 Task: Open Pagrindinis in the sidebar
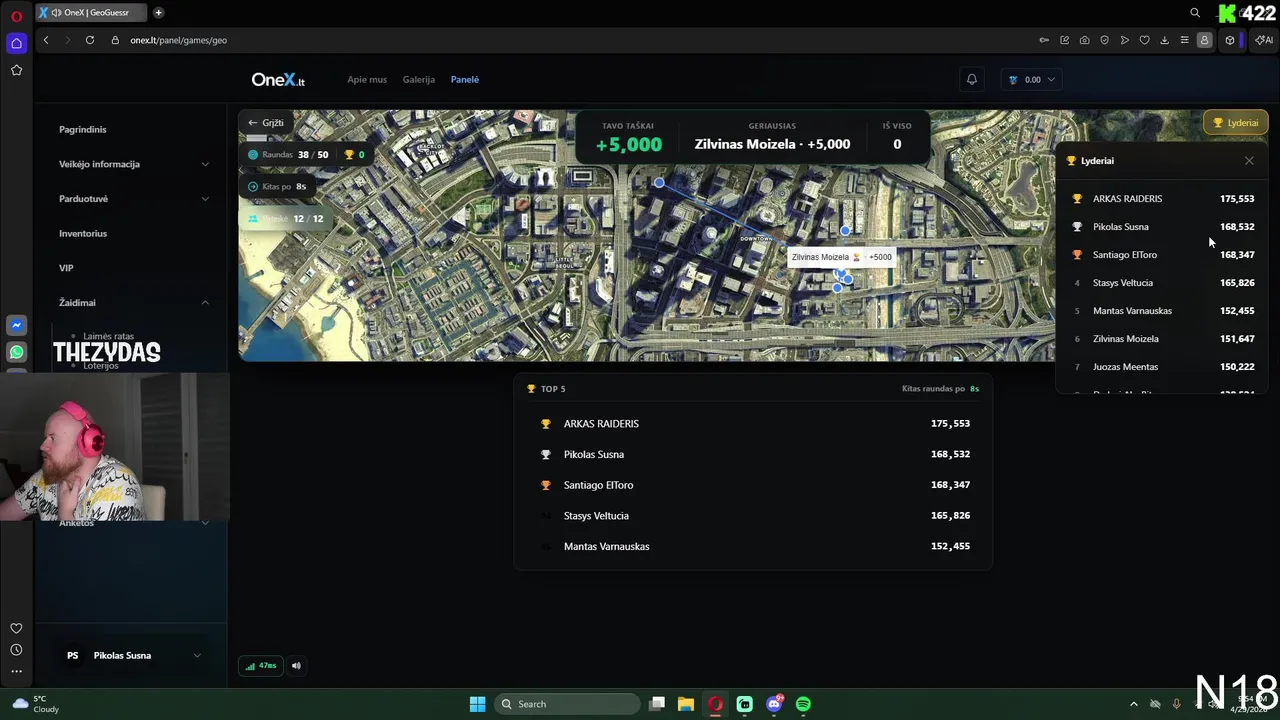[x=83, y=129]
